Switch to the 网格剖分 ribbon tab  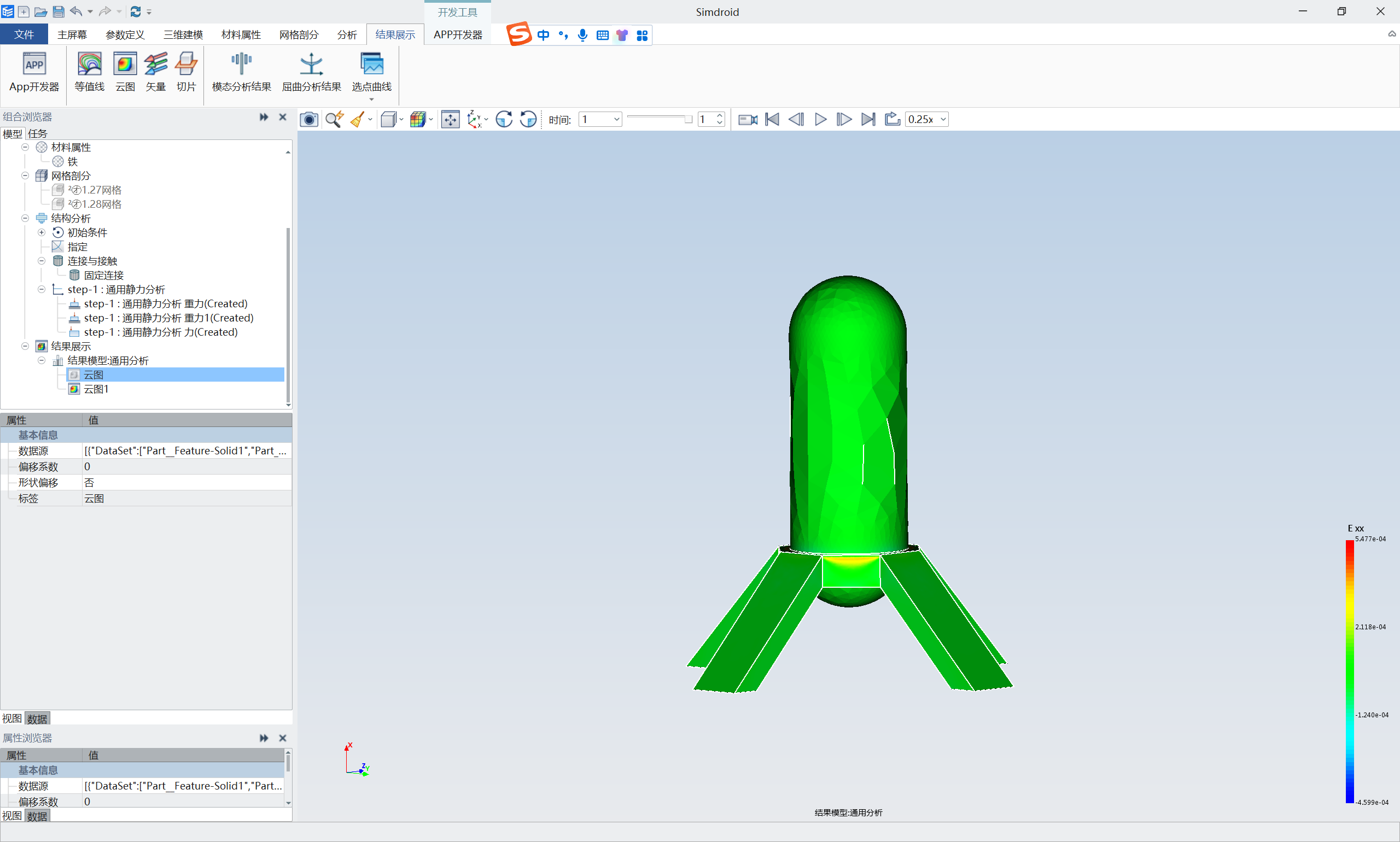tap(299, 34)
